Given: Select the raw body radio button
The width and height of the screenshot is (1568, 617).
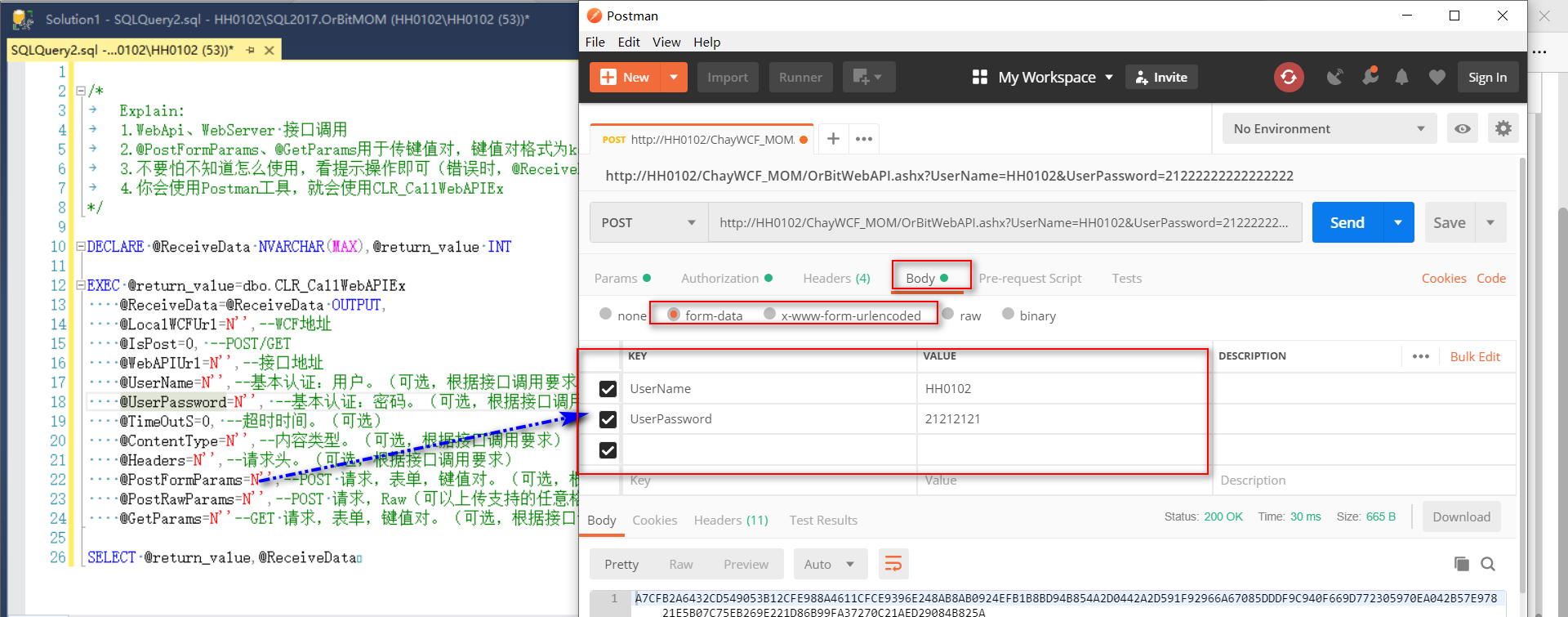Looking at the screenshot, I should click(948, 314).
